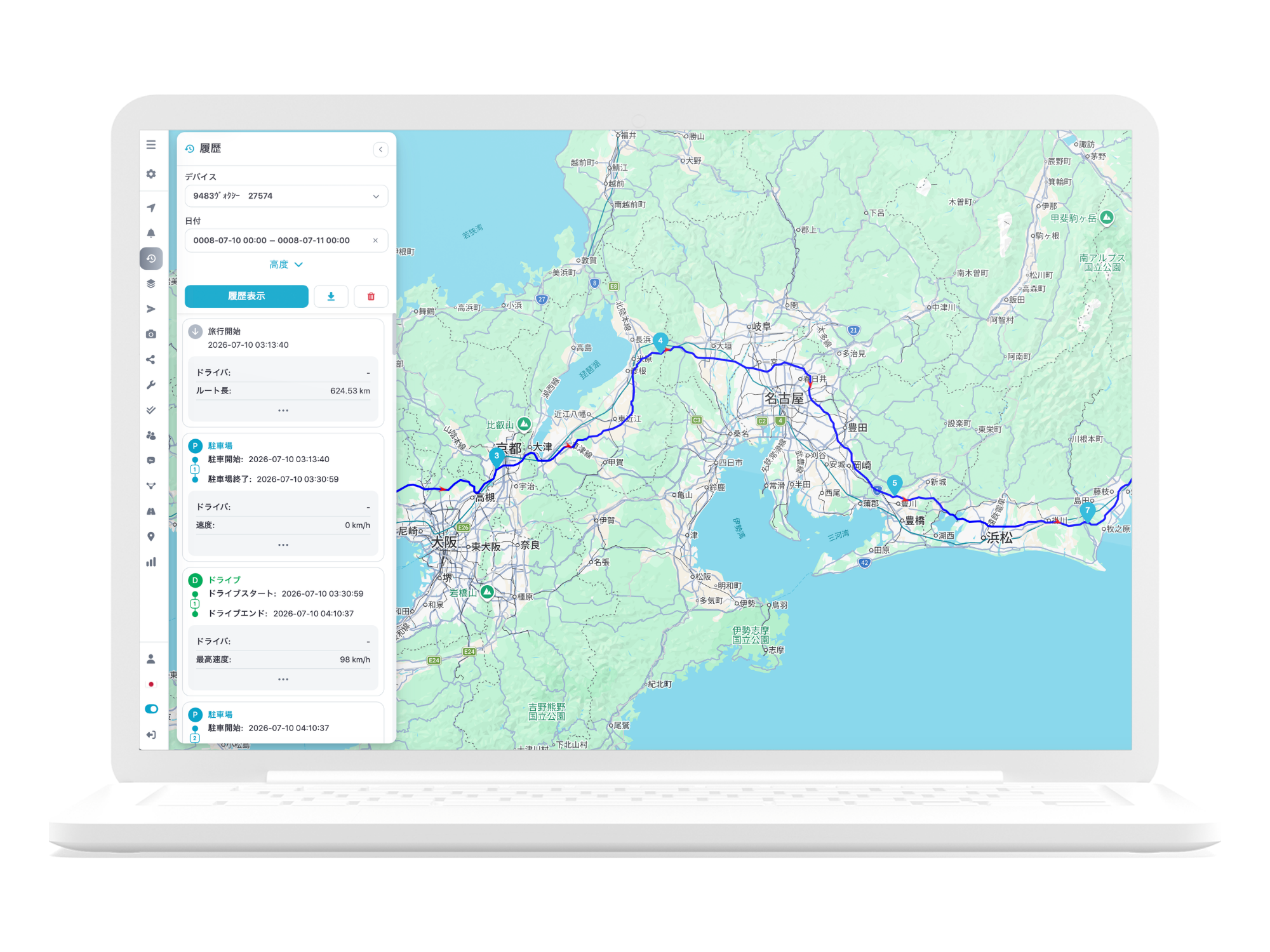Open the layers stack icon in sidebar
This screenshot has width=1270, height=952.
click(x=151, y=284)
